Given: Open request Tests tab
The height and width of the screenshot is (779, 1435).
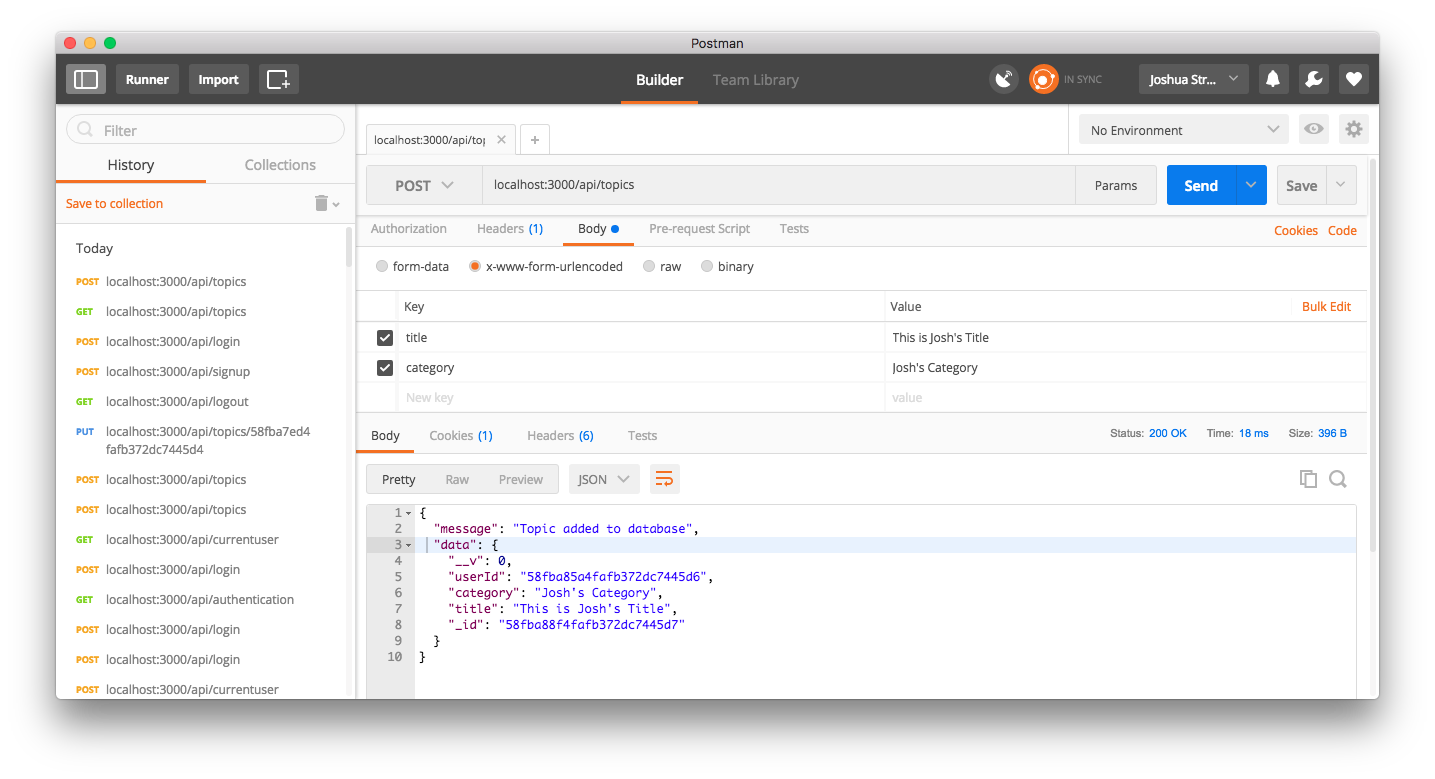Looking at the screenshot, I should coord(794,229).
